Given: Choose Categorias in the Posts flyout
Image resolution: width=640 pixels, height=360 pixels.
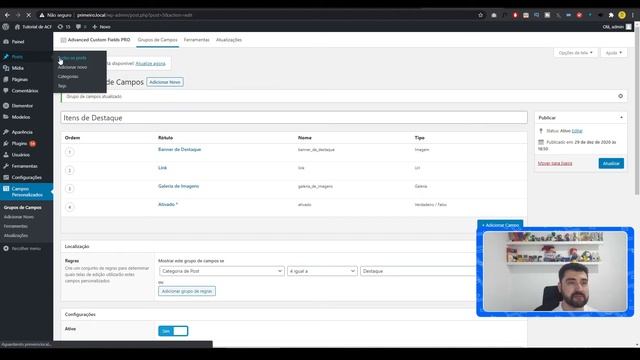Looking at the screenshot, I should pyautogui.click(x=68, y=76).
